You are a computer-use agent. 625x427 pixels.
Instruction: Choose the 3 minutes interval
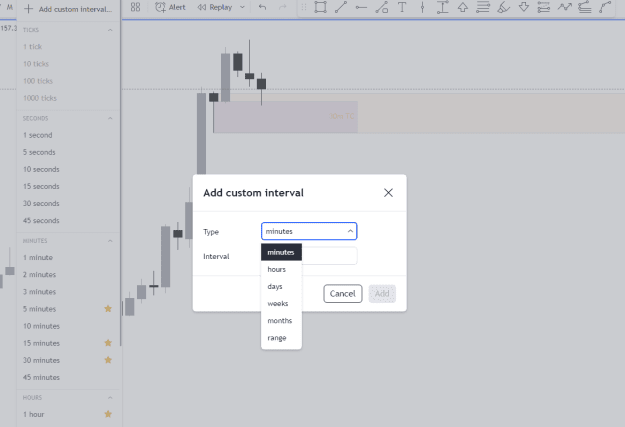coord(68,292)
